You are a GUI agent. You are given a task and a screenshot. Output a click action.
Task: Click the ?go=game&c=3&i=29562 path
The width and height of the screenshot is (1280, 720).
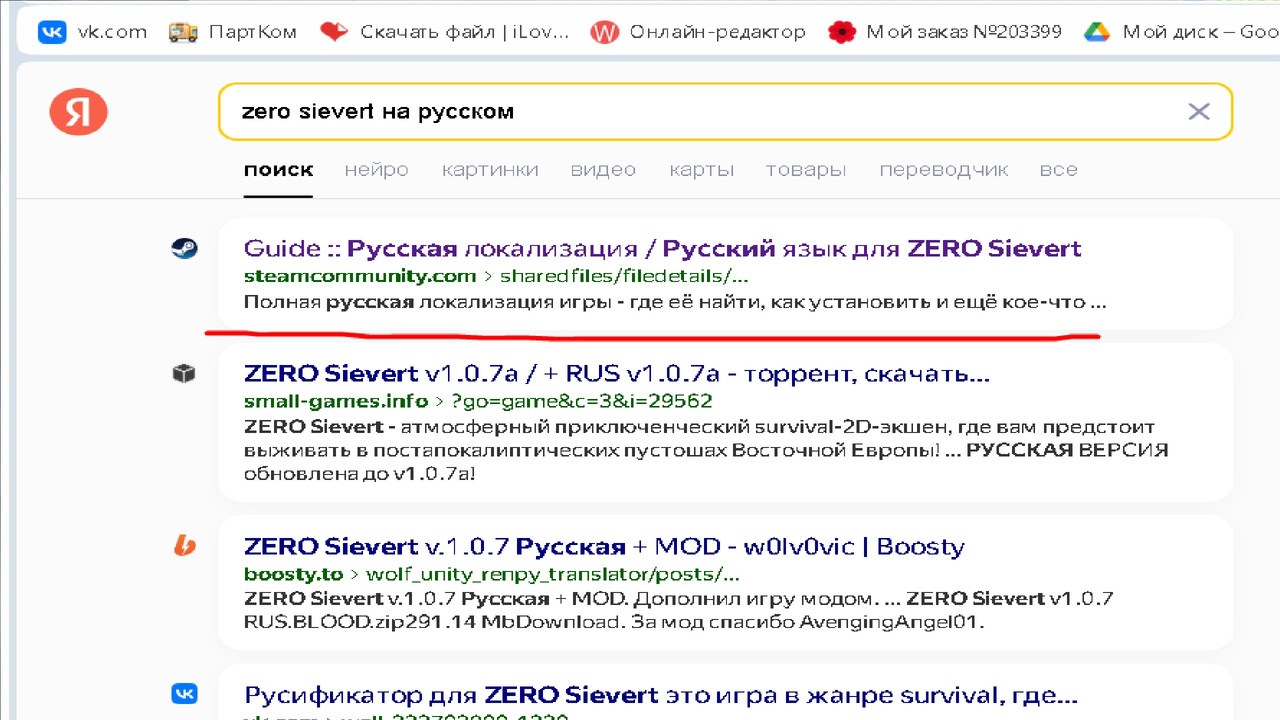coord(581,402)
